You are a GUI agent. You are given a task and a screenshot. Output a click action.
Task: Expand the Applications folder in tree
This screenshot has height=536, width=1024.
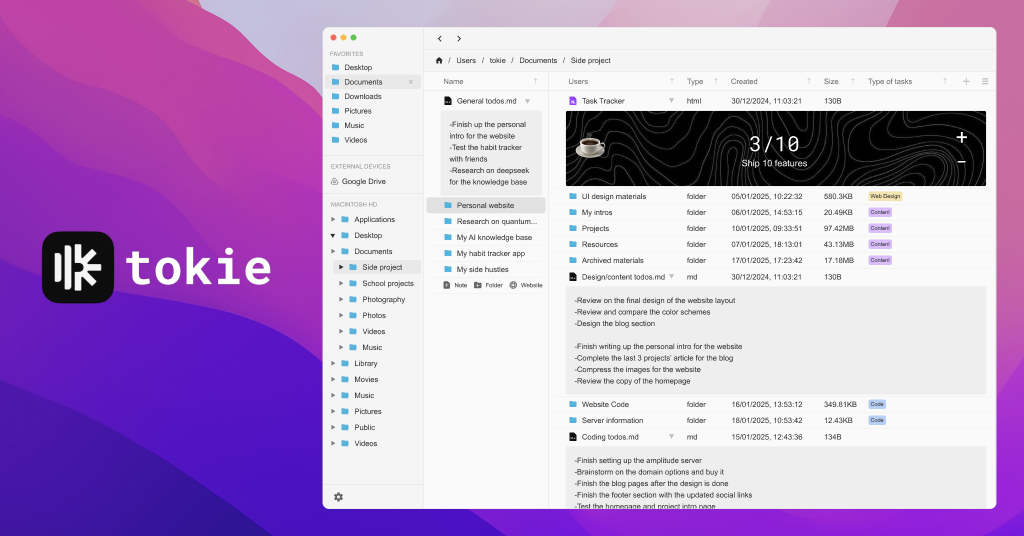[x=333, y=220]
